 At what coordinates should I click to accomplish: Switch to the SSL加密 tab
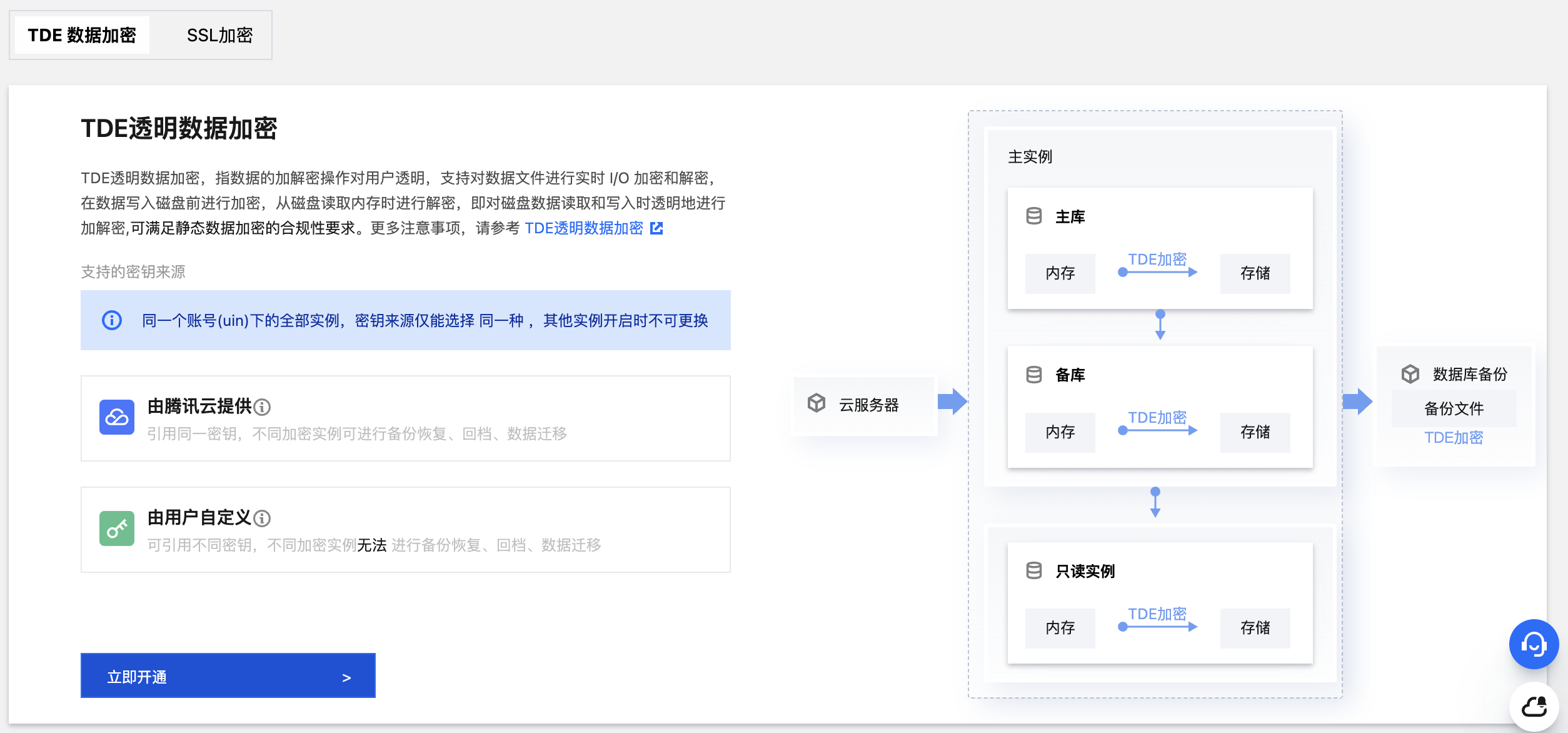[x=219, y=35]
